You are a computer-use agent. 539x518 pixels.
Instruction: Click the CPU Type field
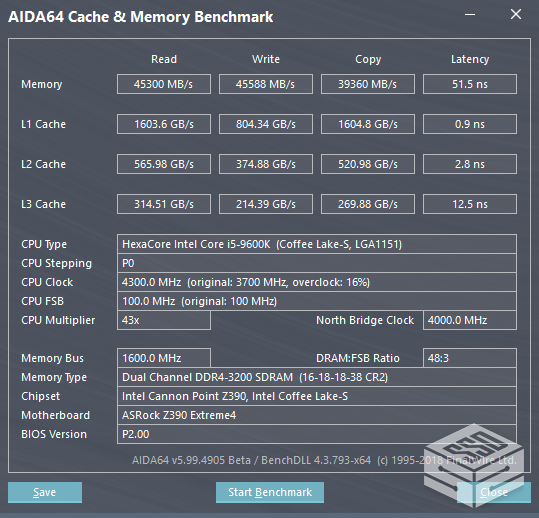[317, 244]
